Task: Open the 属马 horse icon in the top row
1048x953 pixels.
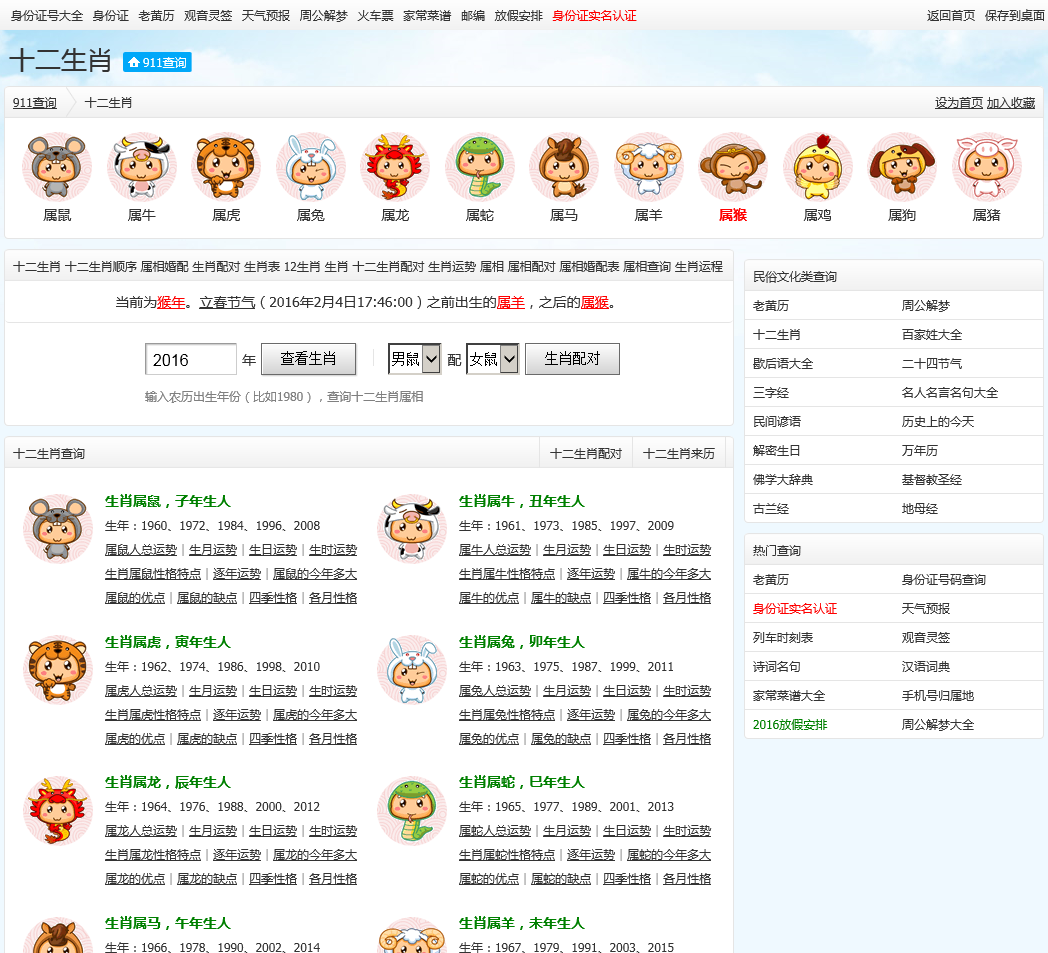Action: click(x=564, y=166)
